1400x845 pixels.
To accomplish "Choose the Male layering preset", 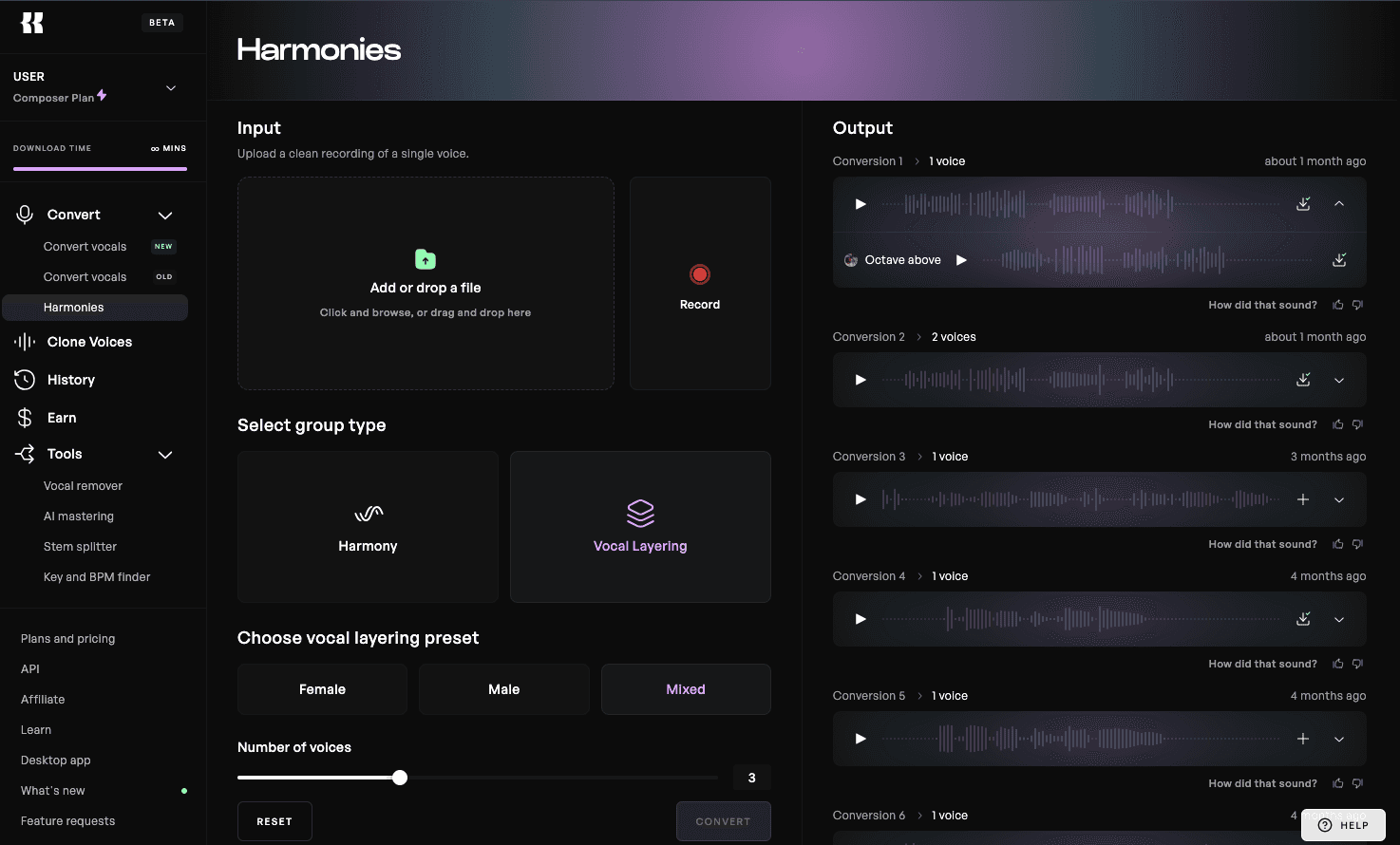I will pos(504,689).
